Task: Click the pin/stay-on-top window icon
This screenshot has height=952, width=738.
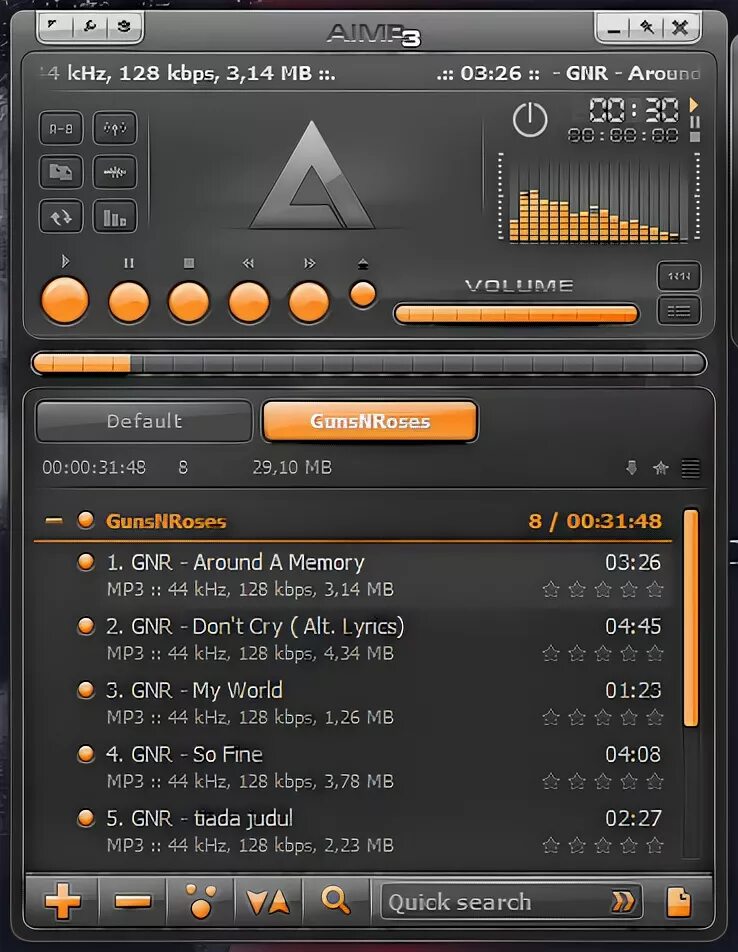Action: (x=648, y=27)
